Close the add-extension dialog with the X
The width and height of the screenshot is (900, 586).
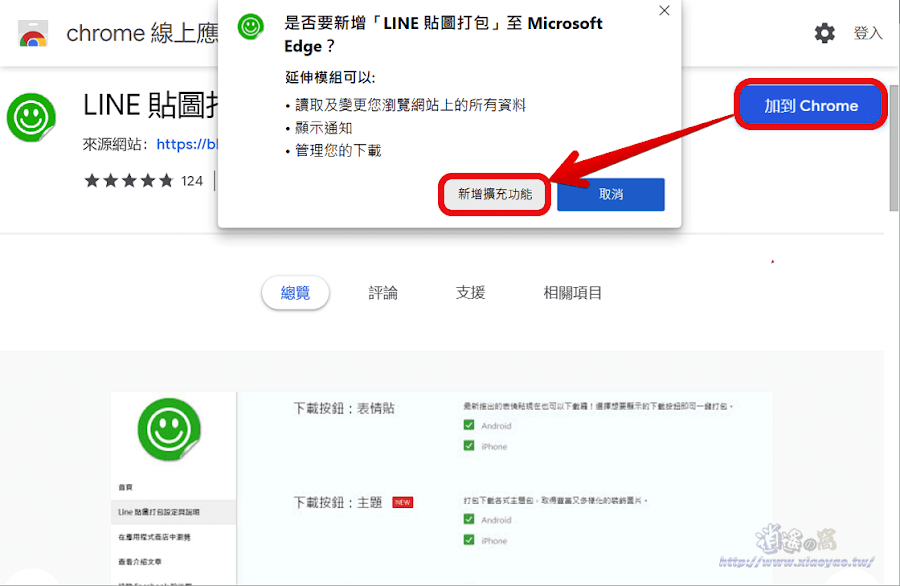click(x=664, y=10)
